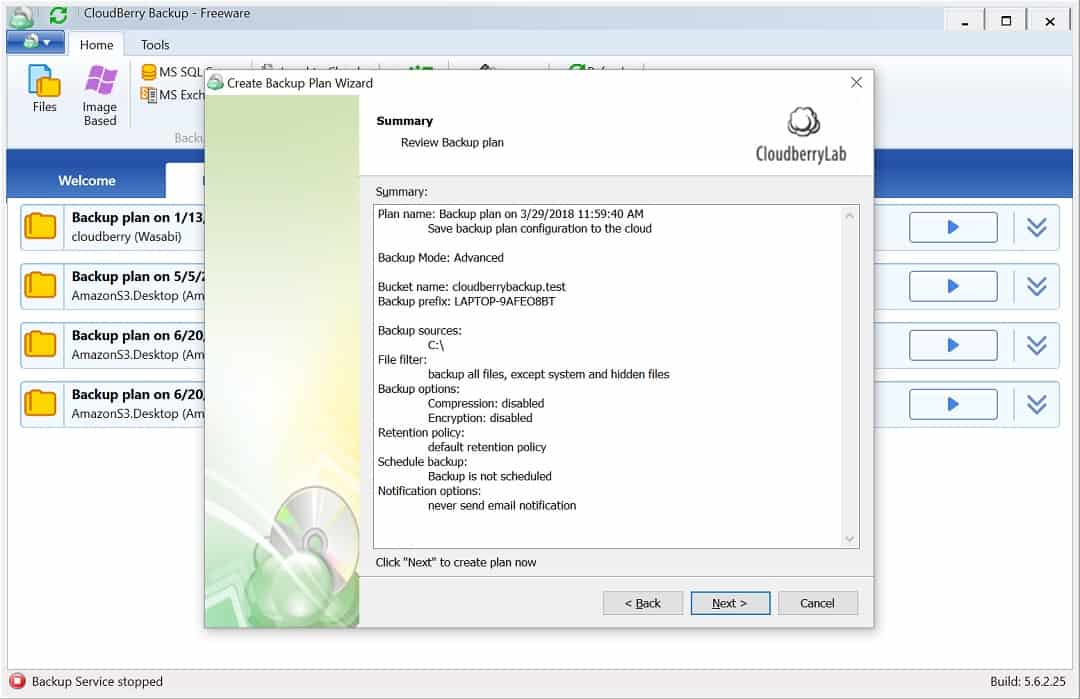
Task: Click the summary scrollbar down arrow
Action: pos(849,539)
